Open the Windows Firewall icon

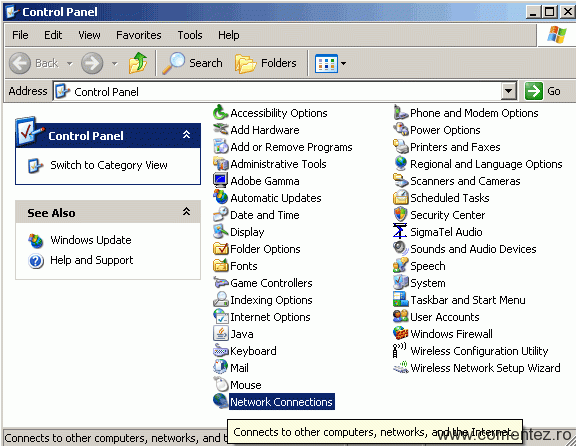click(400, 333)
